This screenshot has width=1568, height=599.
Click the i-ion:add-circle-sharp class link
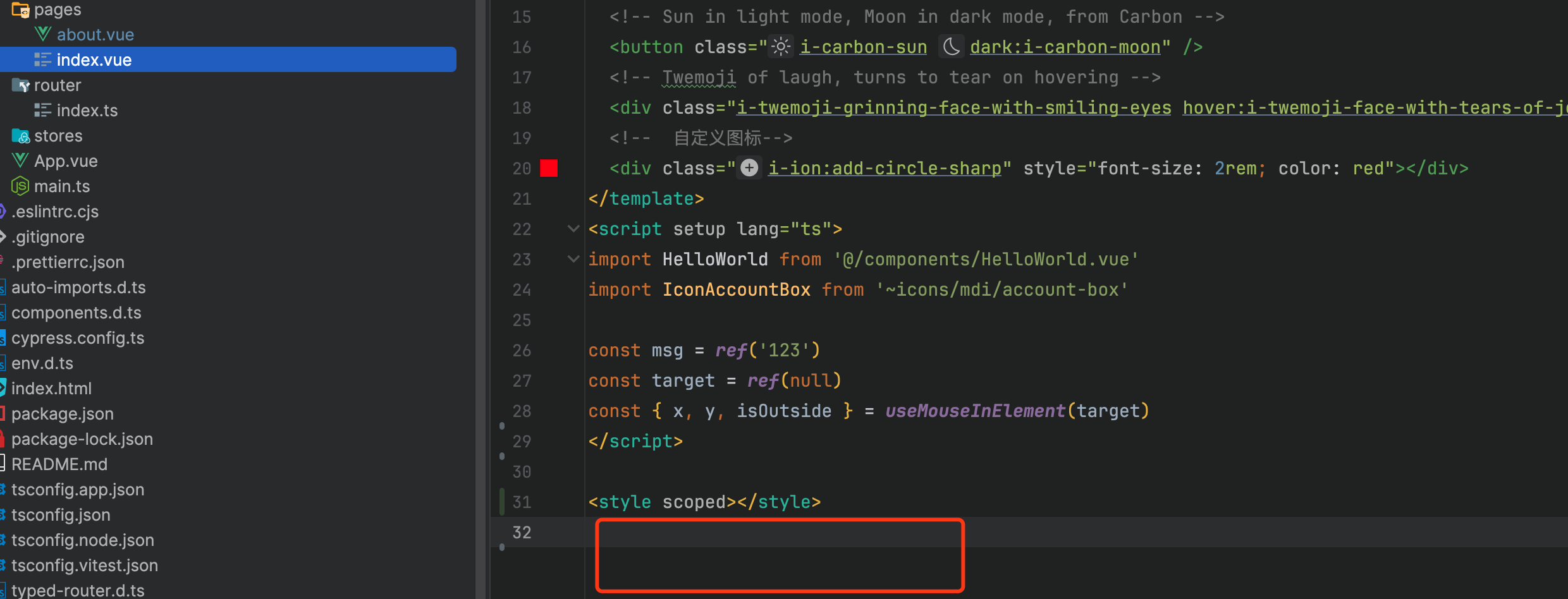click(885, 168)
